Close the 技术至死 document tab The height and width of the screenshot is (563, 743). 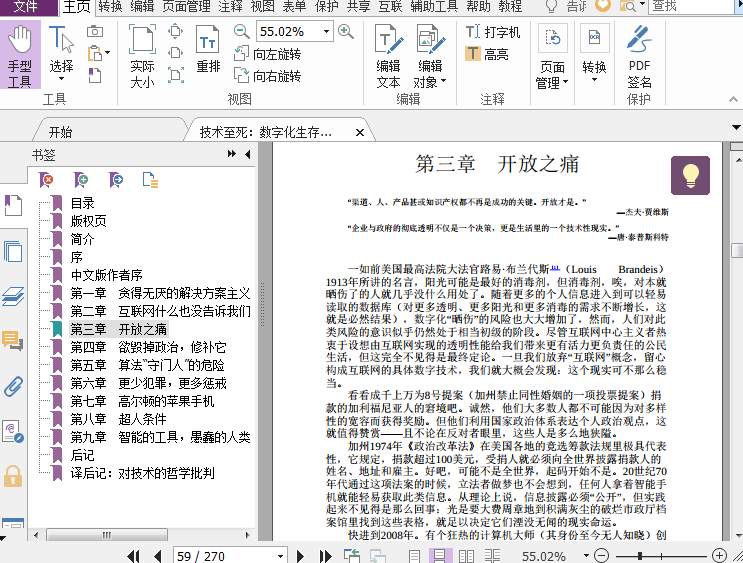pos(360,133)
